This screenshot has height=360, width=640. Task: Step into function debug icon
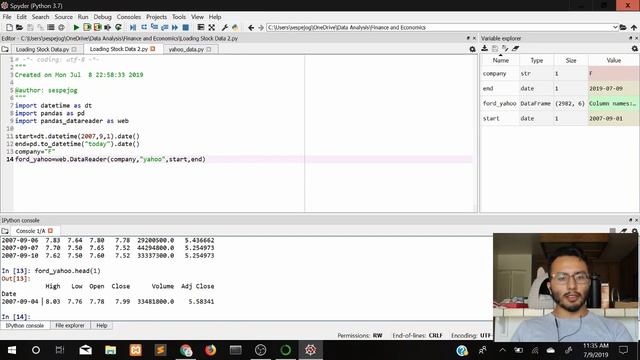[154, 27]
